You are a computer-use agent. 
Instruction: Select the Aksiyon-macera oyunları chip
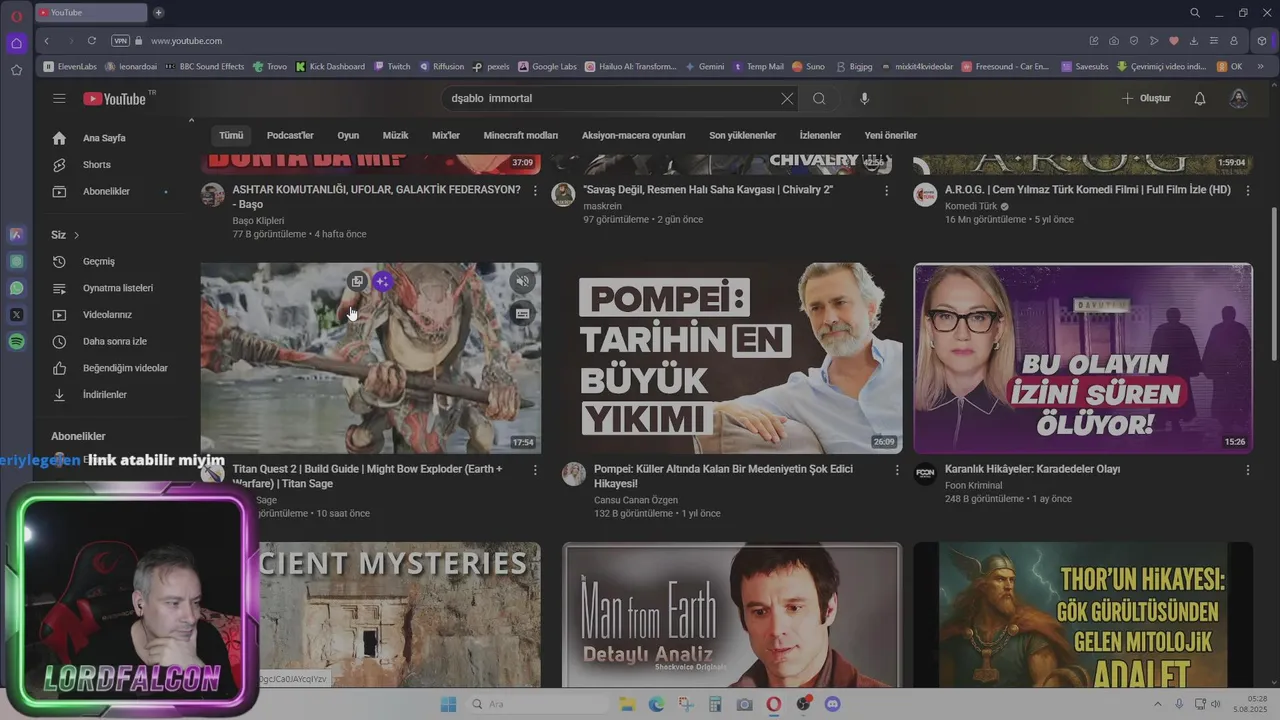[x=633, y=135]
